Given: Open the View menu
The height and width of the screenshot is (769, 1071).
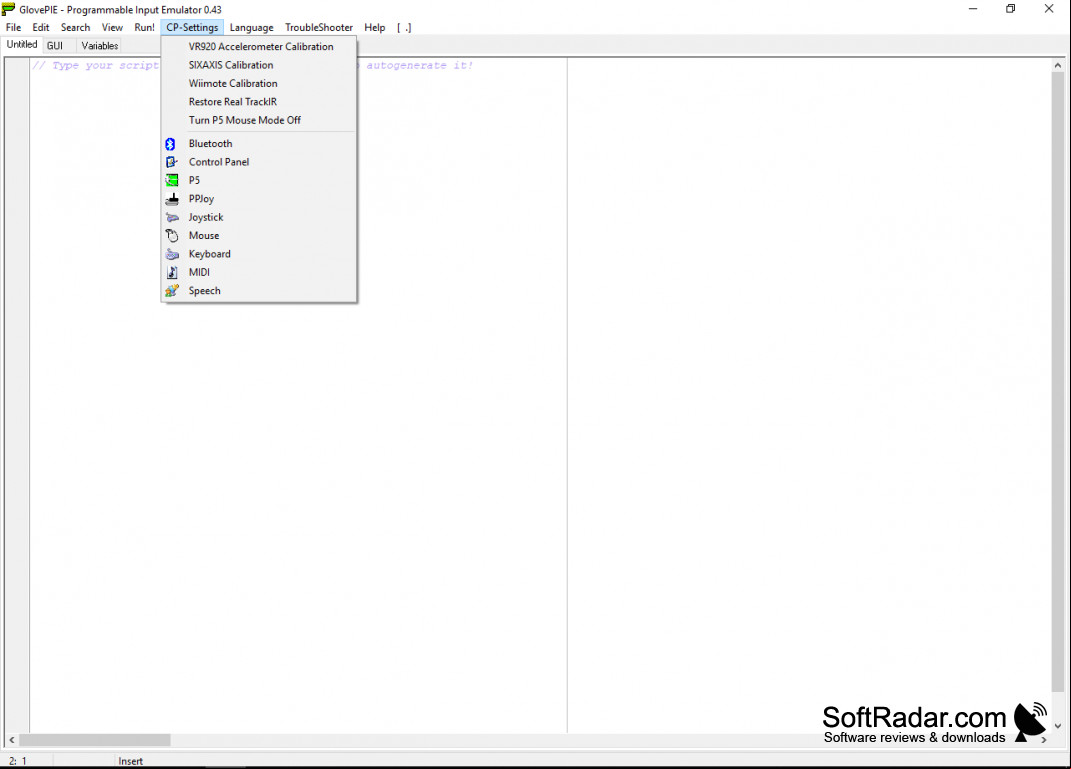Looking at the screenshot, I should coord(112,27).
